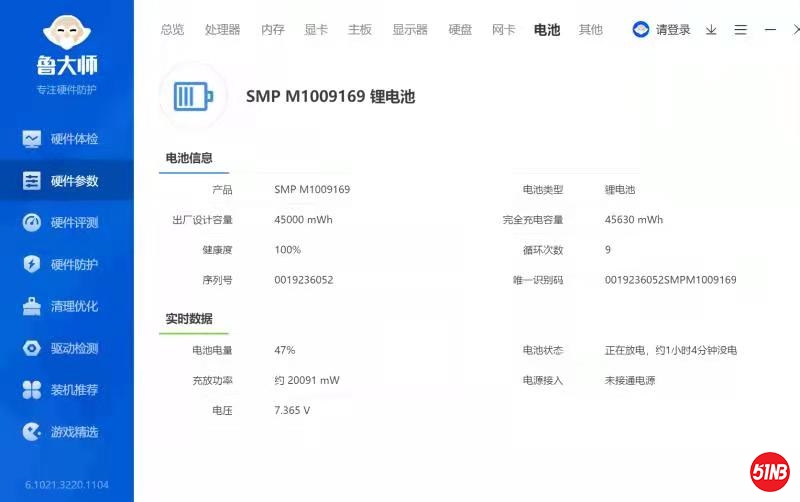Click the 请登录 login link

coord(673,30)
